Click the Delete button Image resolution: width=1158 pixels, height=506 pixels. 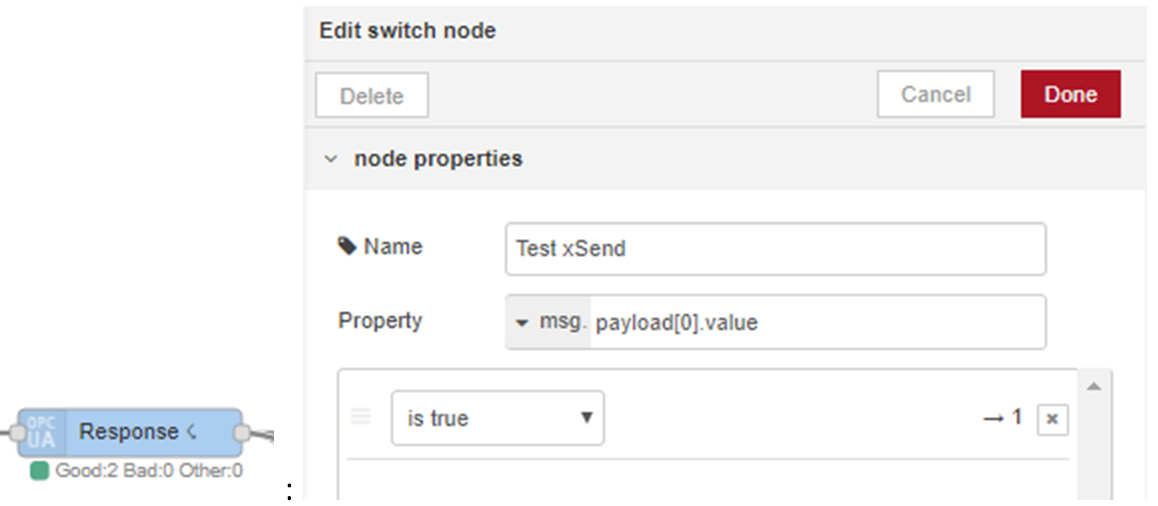pos(372,95)
